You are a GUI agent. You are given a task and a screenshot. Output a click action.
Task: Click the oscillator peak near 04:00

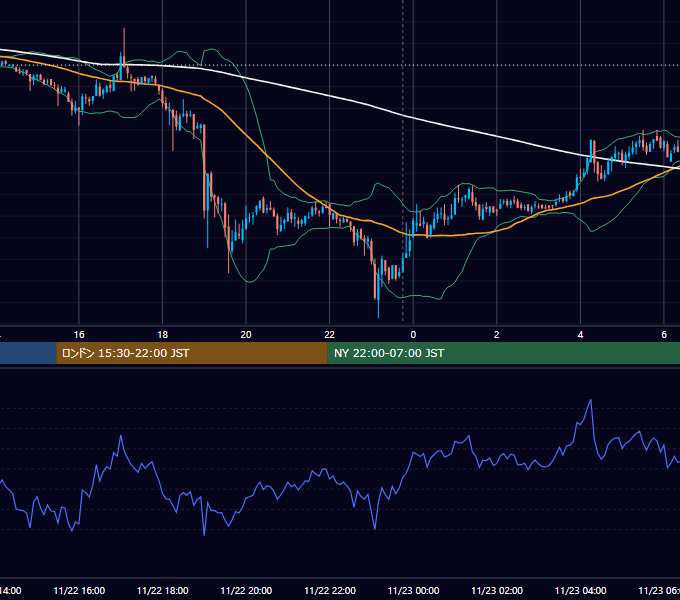pos(590,401)
